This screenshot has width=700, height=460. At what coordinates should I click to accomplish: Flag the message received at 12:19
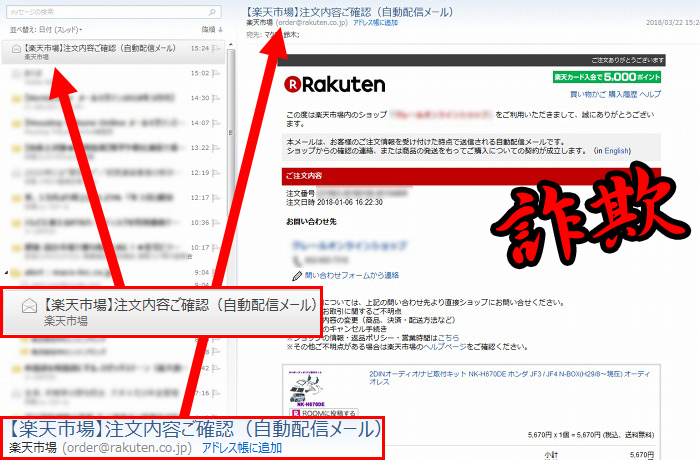217,173
